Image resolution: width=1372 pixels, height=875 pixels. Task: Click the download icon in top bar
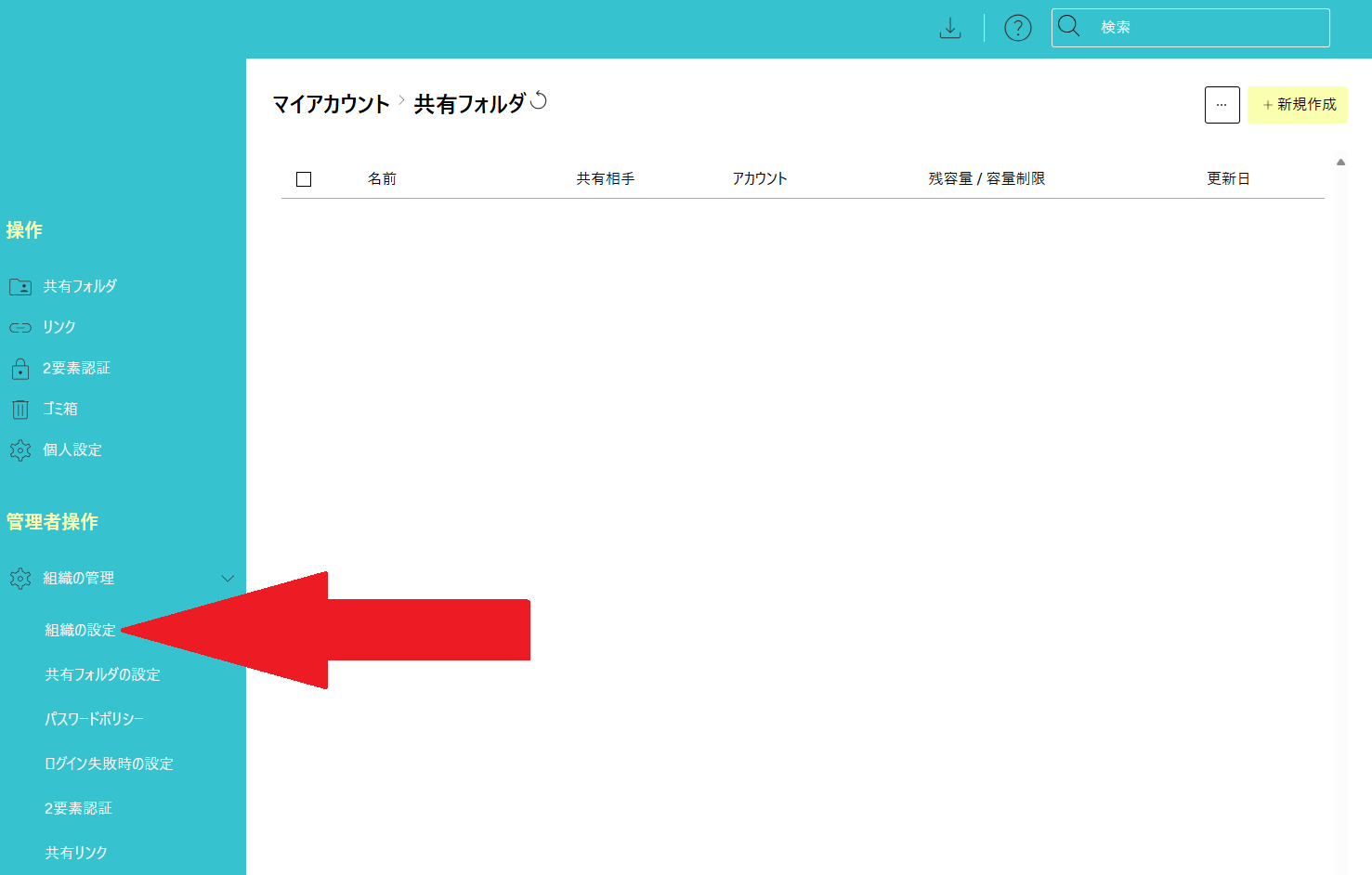949,28
